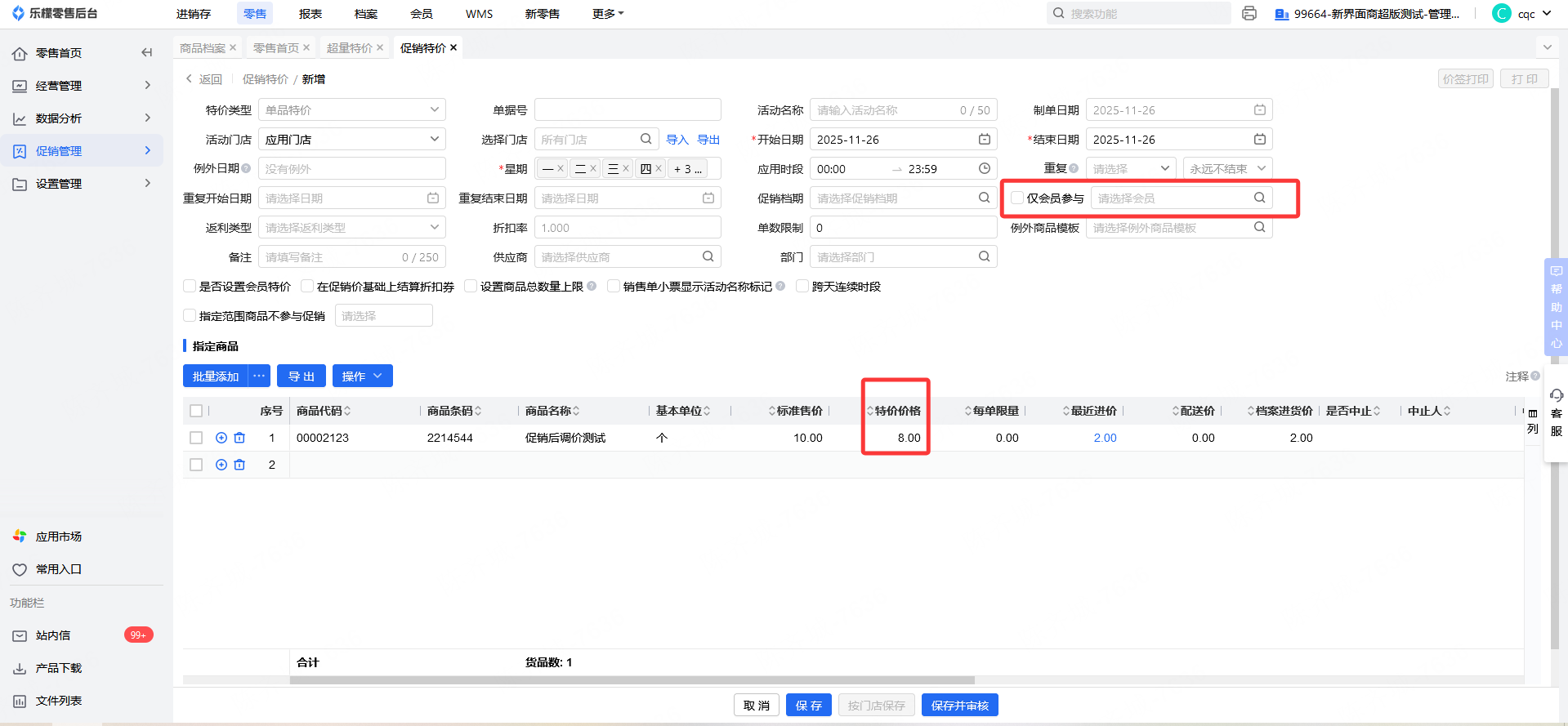This screenshot has height=726, width=1568.
Task: Tick the 跨天连续时段 checkbox
Action: [x=802, y=287]
